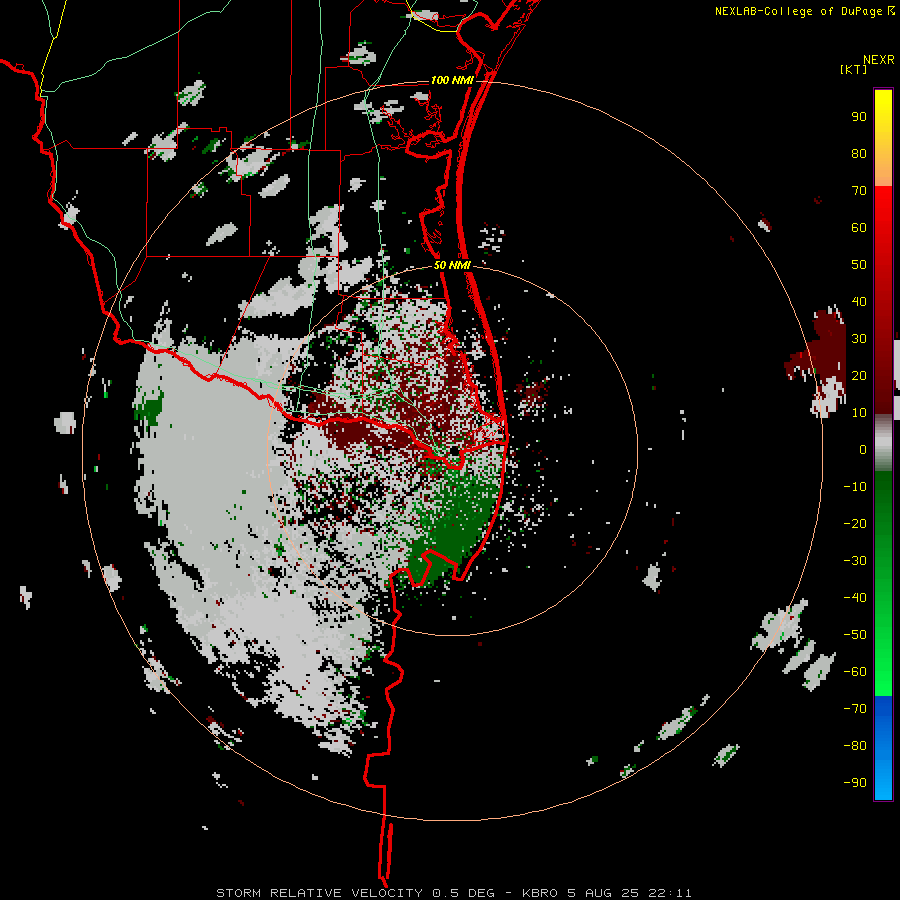This screenshot has height=900, width=900.
Task: Click the 5 AUG 25 date in caption
Action: click(x=603, y=893)
